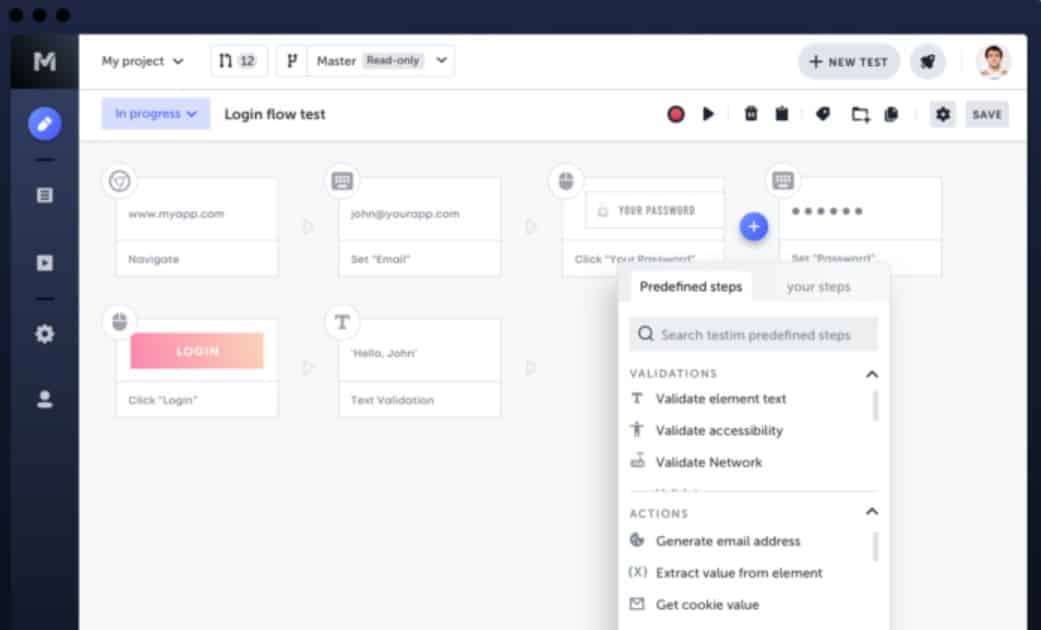Click the pull requests icon showing 12
1041x630 pixels.
point(238,61)
